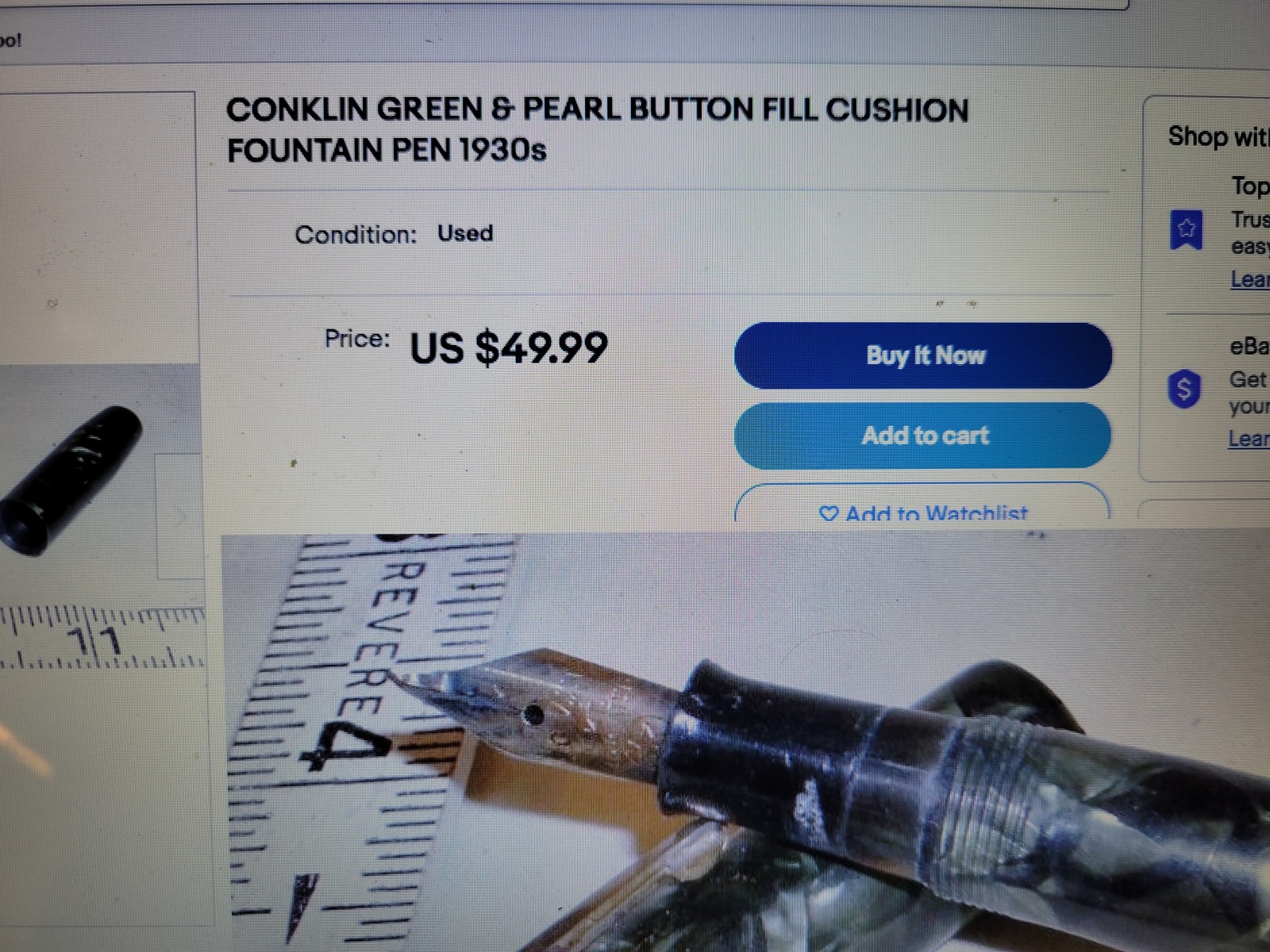Click the Shop with confidence heading
1270x952 pixels.
pos(1218,136)
